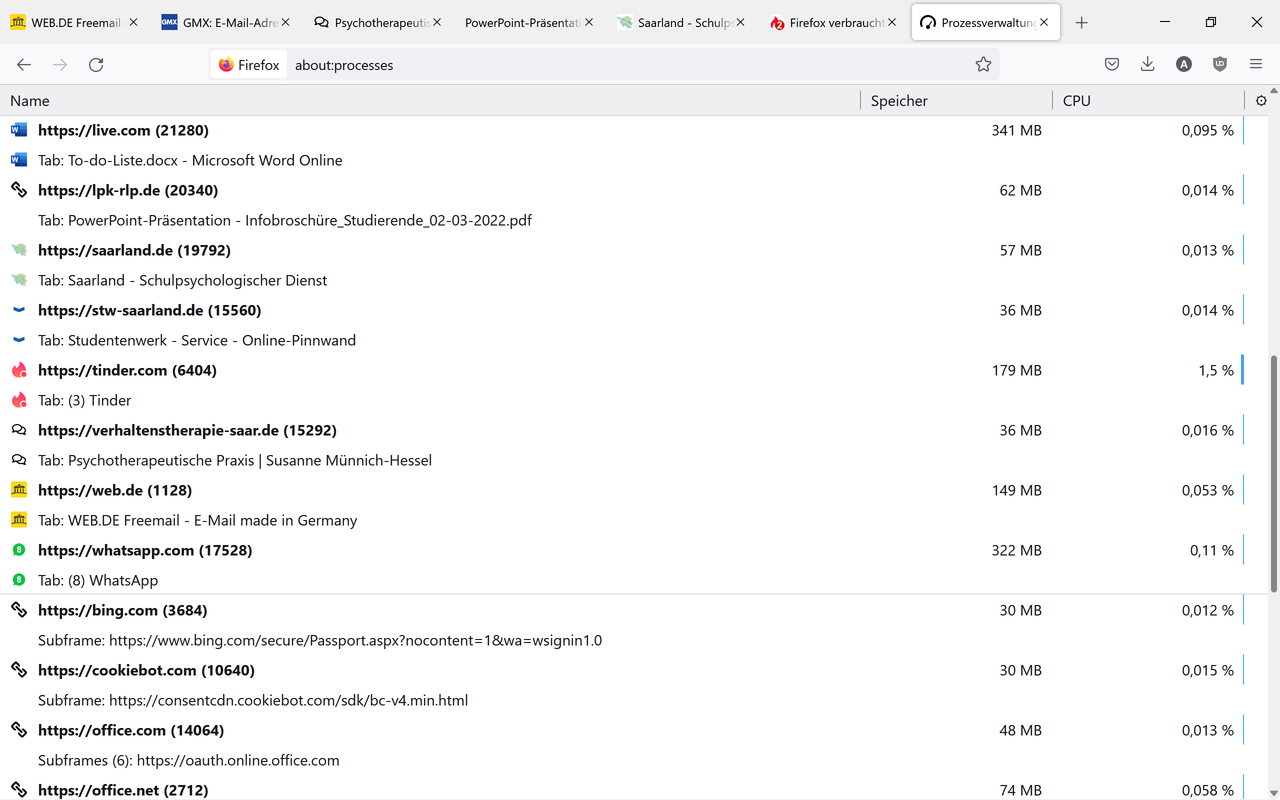Viewport: 1280px width, 800px height.
Task: Click the 0,11 % CPU value
Action: pos(1212,550)
